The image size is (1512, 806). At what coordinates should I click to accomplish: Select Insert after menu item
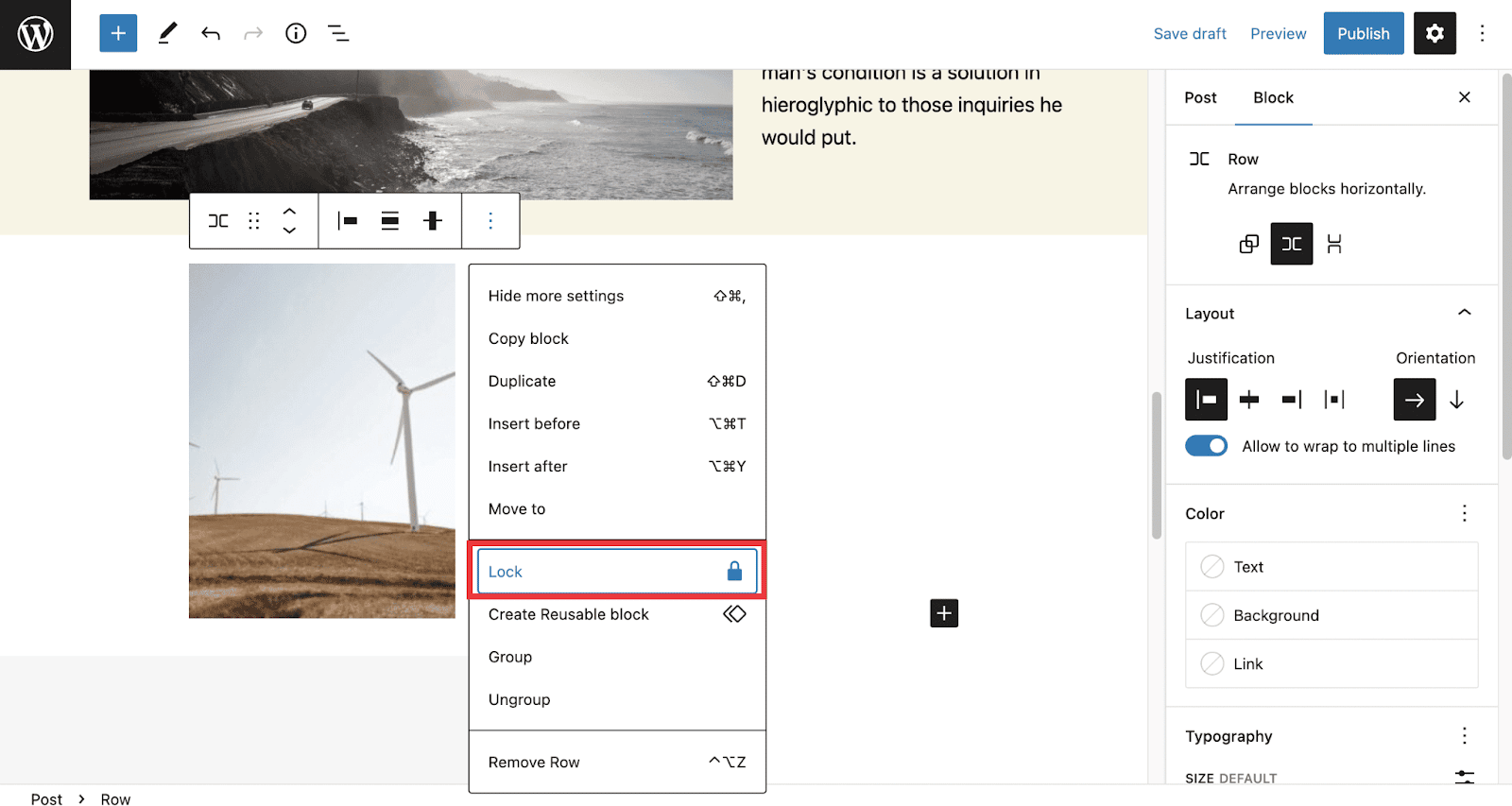point(617,466)
